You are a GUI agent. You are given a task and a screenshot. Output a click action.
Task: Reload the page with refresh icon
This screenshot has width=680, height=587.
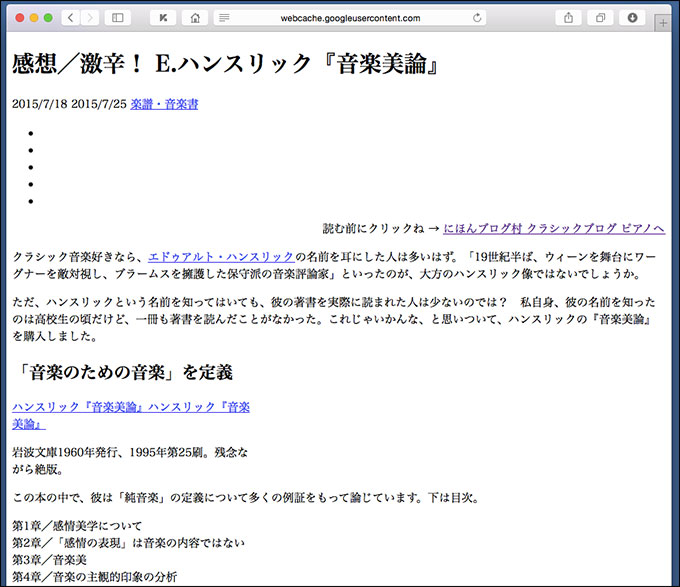click(477, 18)
